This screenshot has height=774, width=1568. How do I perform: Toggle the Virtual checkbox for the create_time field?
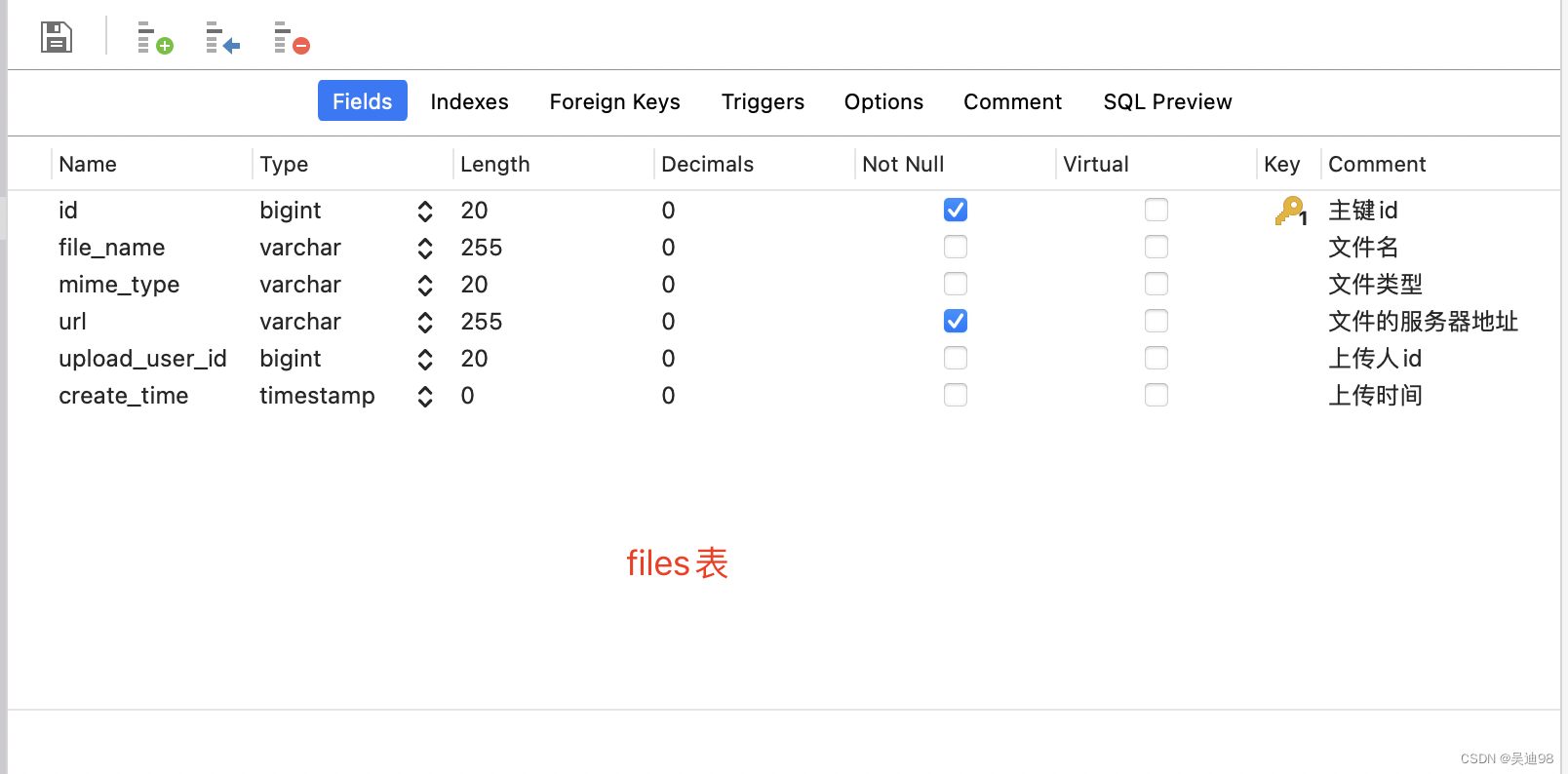click(x=1156, y=395)
